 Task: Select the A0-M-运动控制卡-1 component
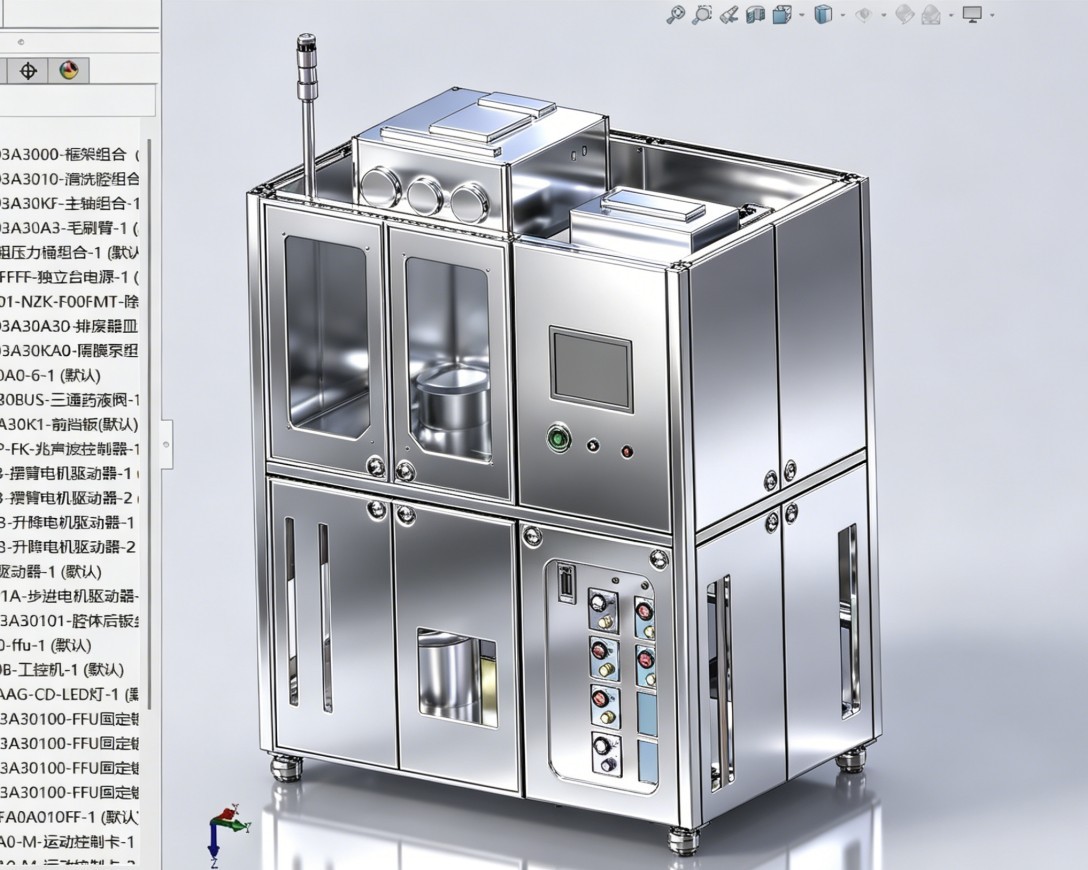(x=68, y=842)
